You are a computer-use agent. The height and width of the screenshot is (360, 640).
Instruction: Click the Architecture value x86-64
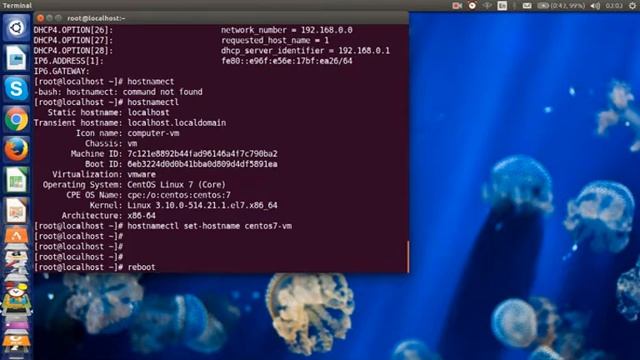(x=141, y=215)
